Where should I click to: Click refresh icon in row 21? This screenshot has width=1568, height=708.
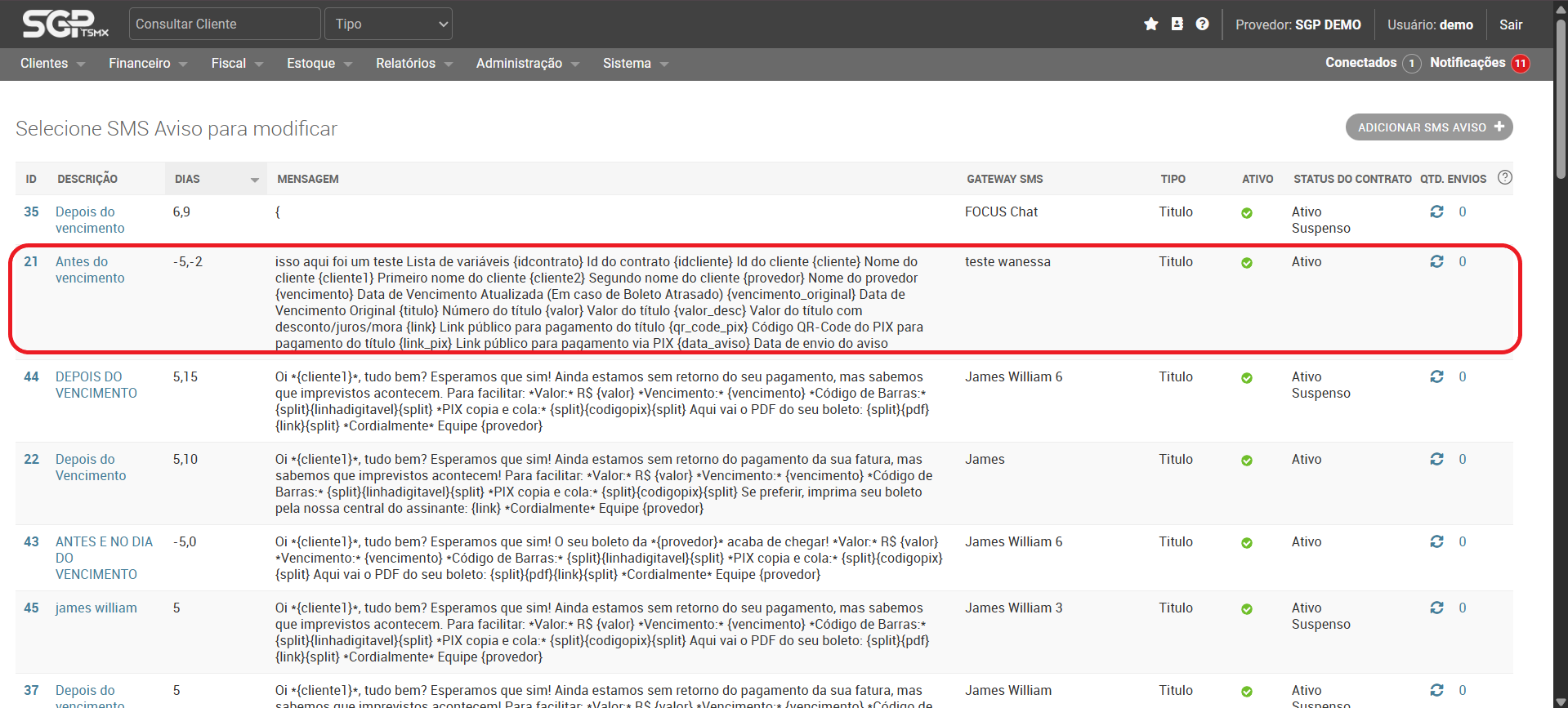point(1436,262)
